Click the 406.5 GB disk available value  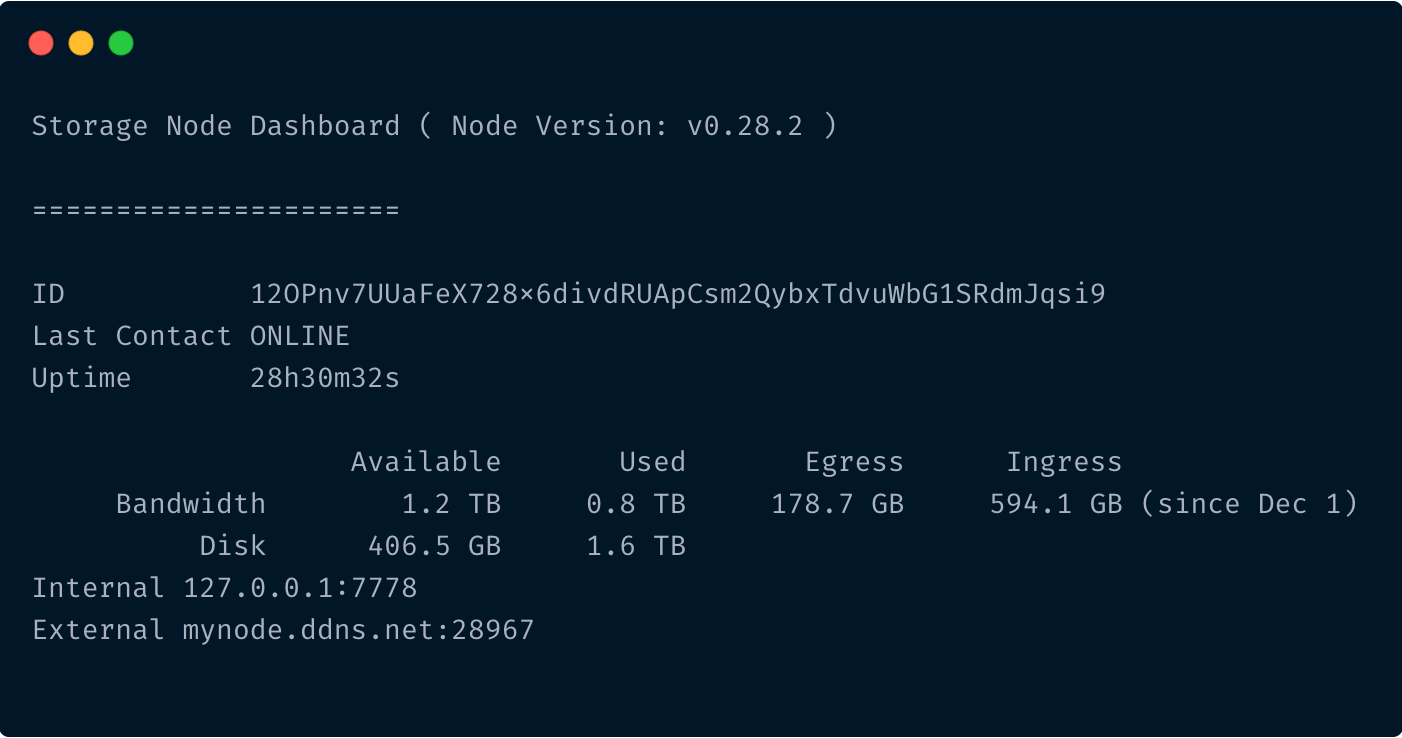point(434,546)
